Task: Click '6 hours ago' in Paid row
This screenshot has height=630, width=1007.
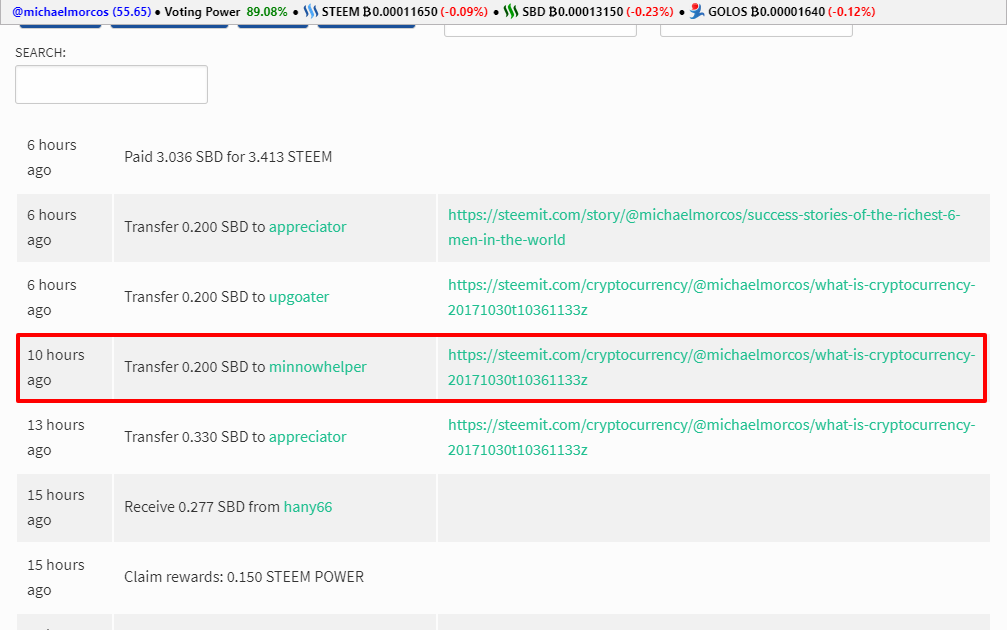Action: [51, 157]
